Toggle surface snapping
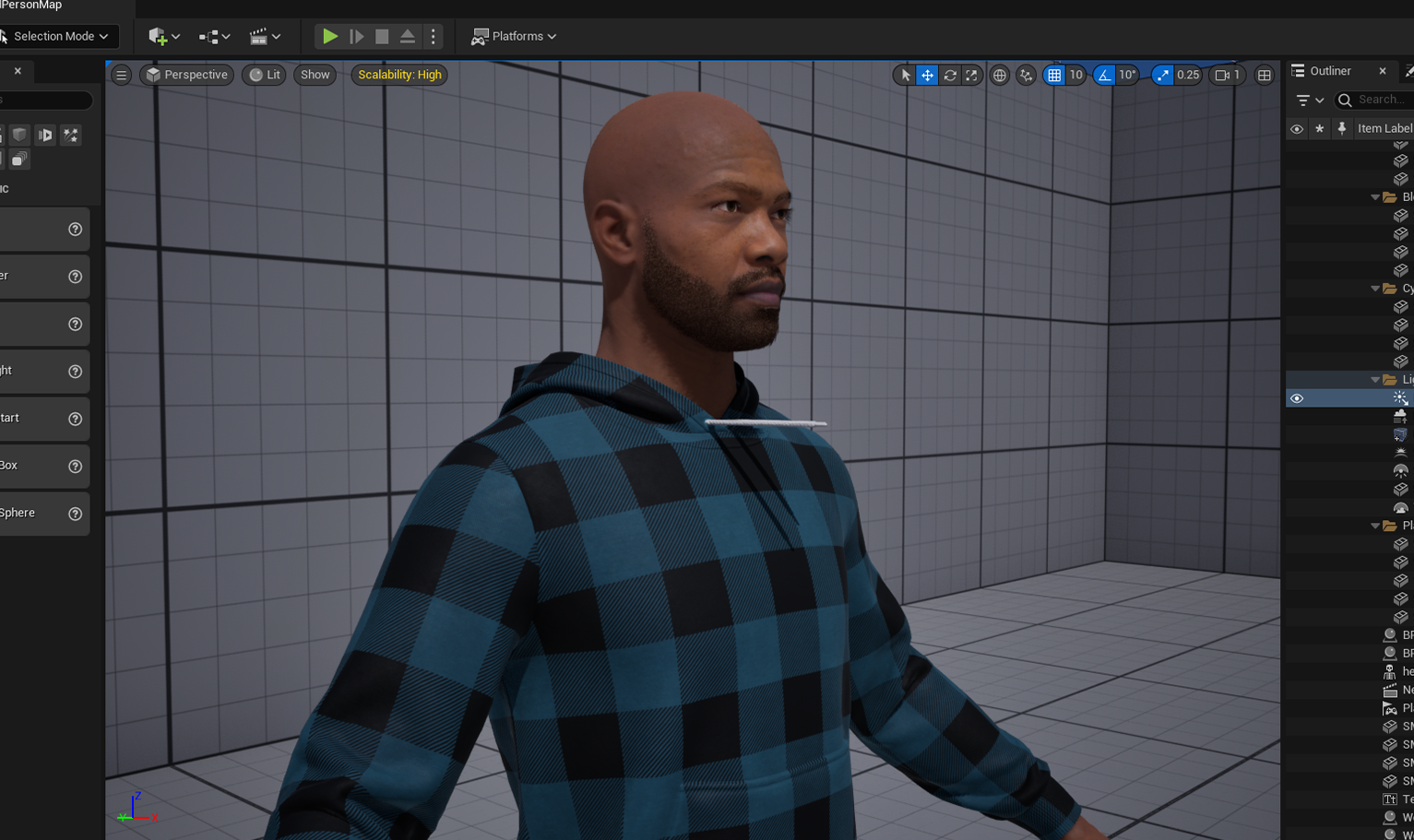 1026,75
